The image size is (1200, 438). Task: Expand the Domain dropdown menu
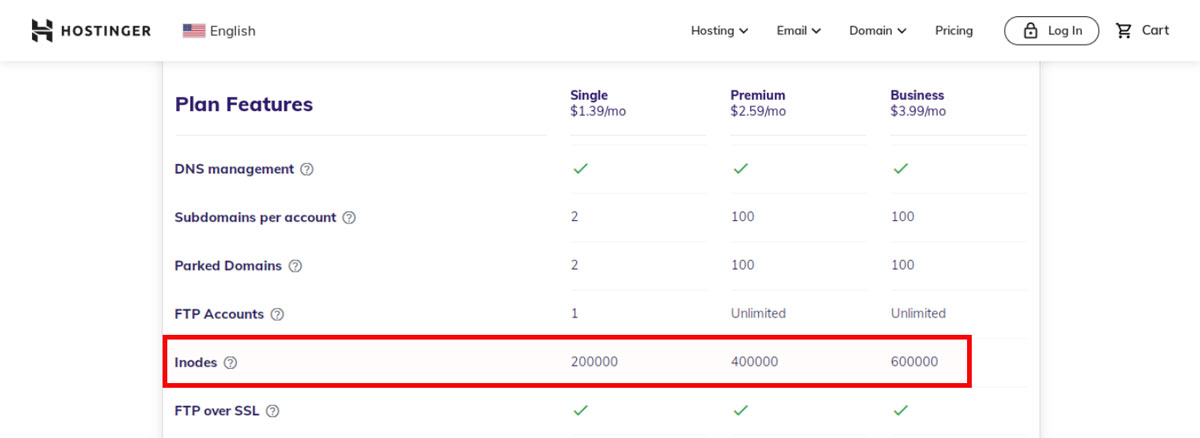tap(878, 31)
